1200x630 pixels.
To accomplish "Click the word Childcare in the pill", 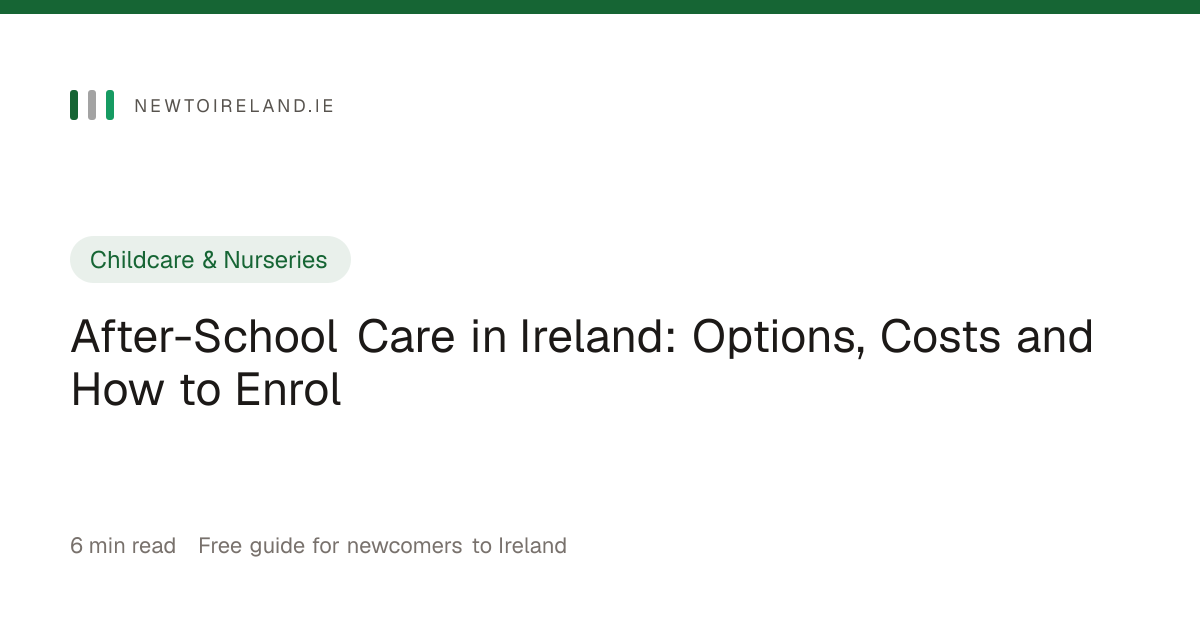I will (x=143, y=260).
